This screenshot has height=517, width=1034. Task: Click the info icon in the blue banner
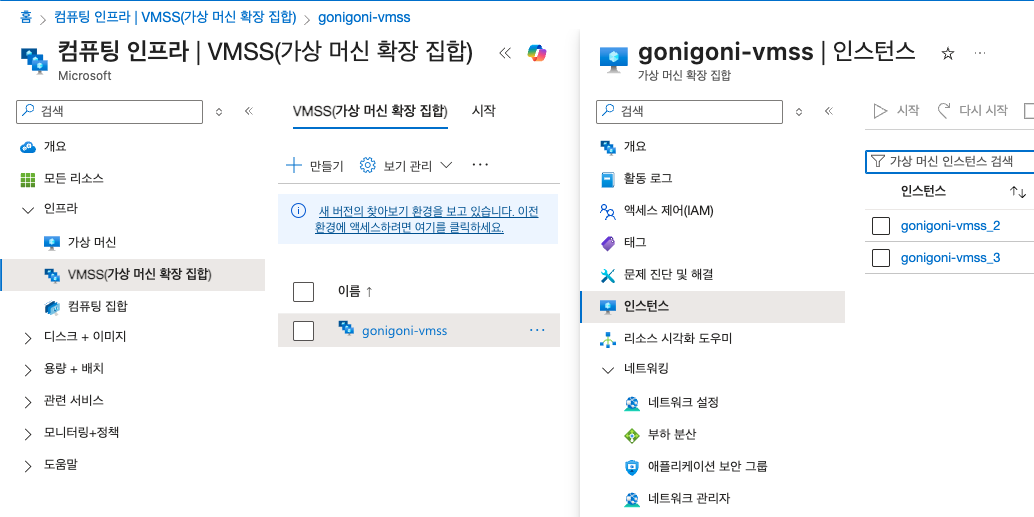pyautogui.click(x=298, y=211)
